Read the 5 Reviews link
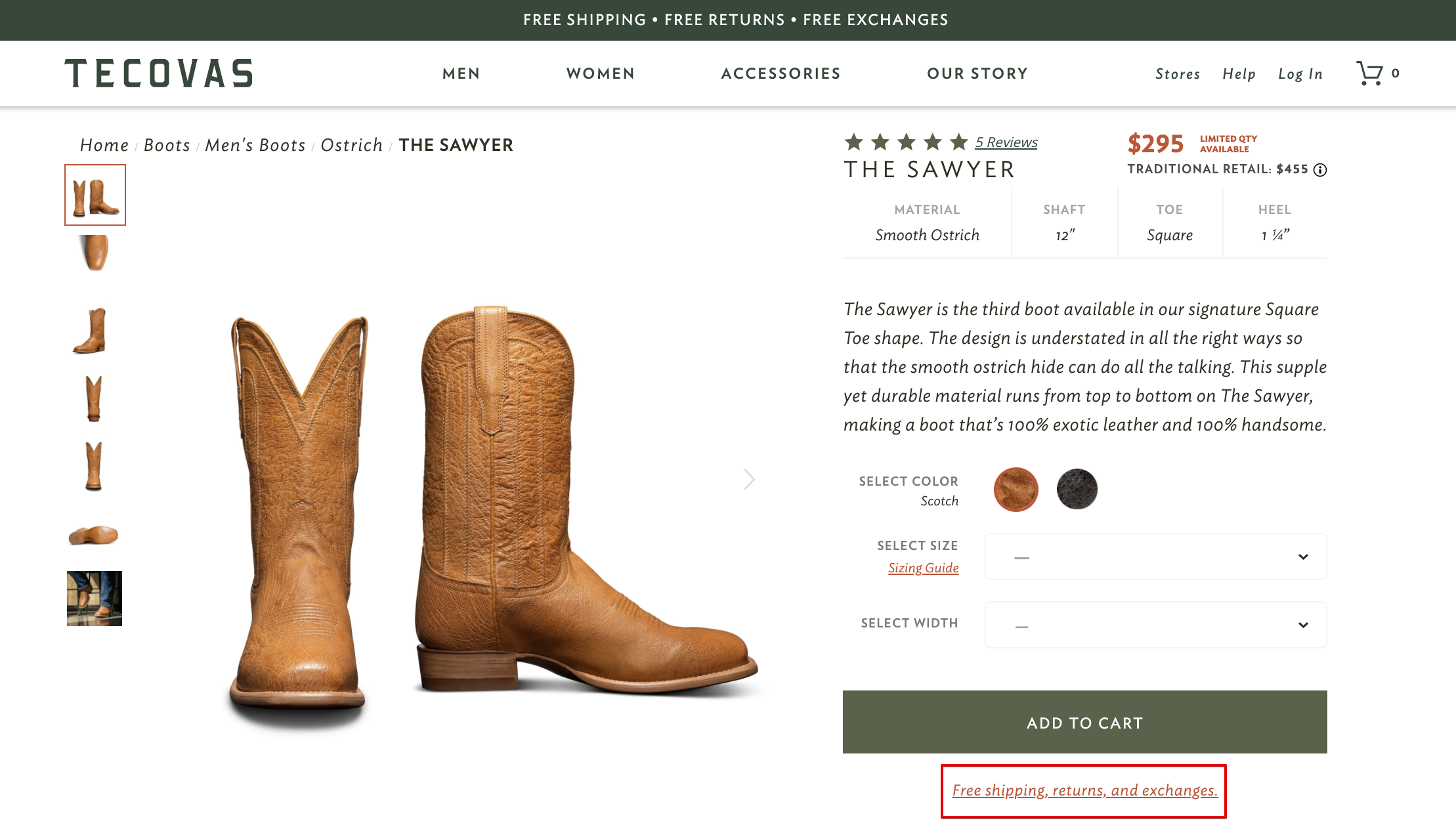The height and width of the screenshot is (827, 1456). pyautogui.click(x=1006, y=142)
